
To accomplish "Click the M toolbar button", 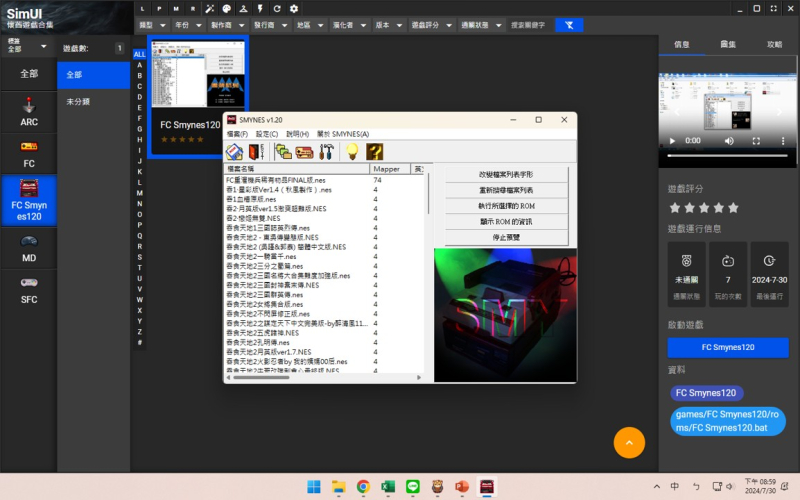I will [x=176, y=9].
